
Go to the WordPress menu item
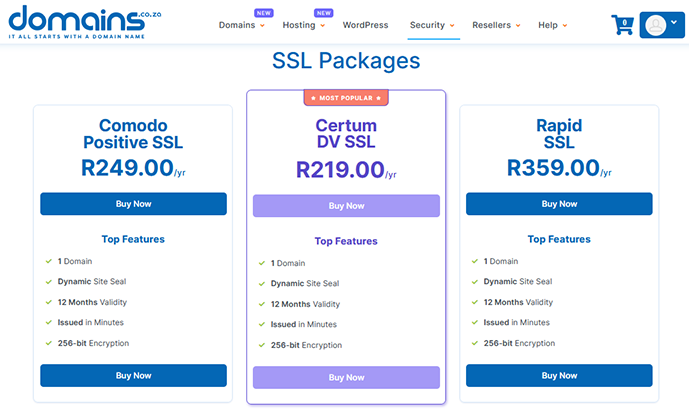pyautogui.click(x=365, y=25)
